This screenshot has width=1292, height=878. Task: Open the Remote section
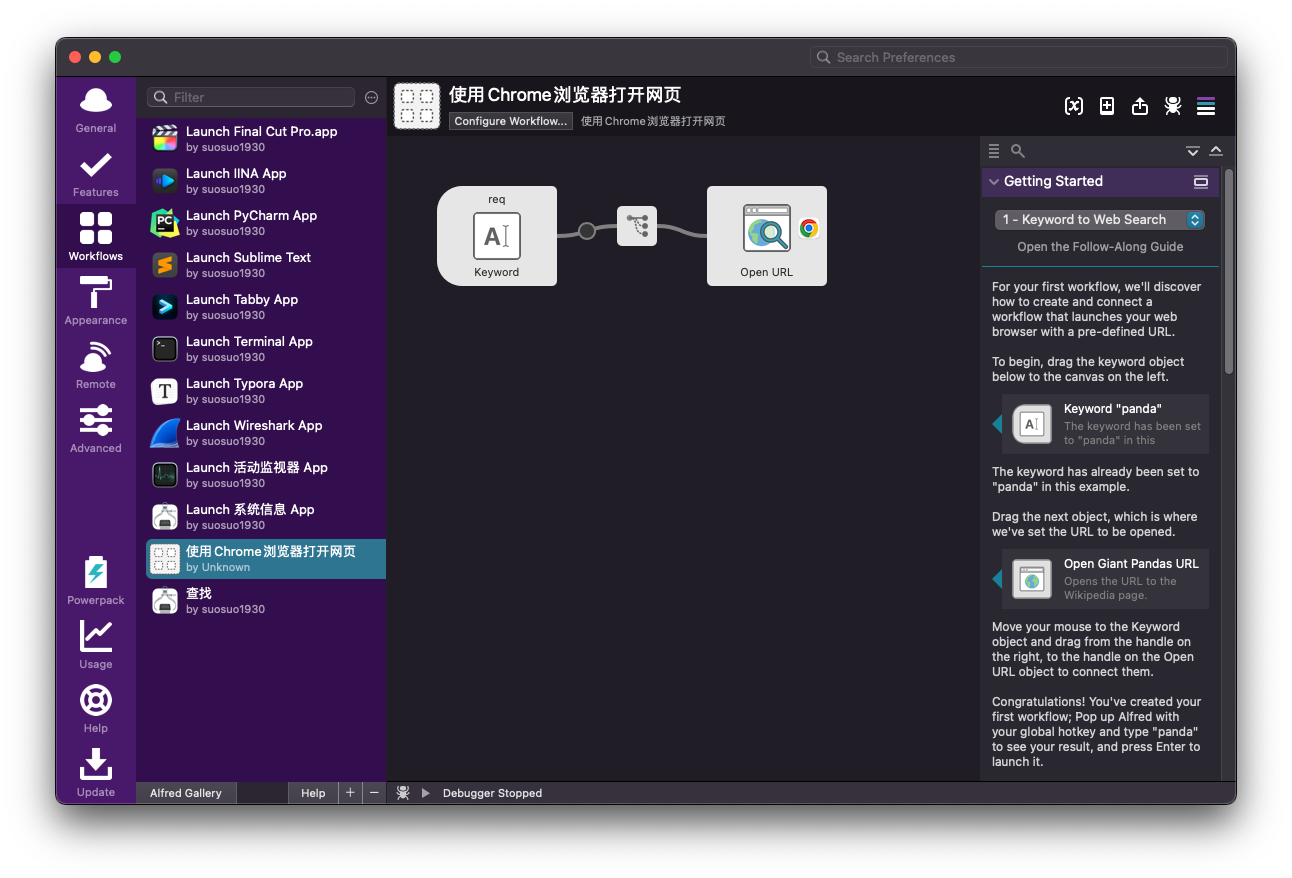pos(96,366)
